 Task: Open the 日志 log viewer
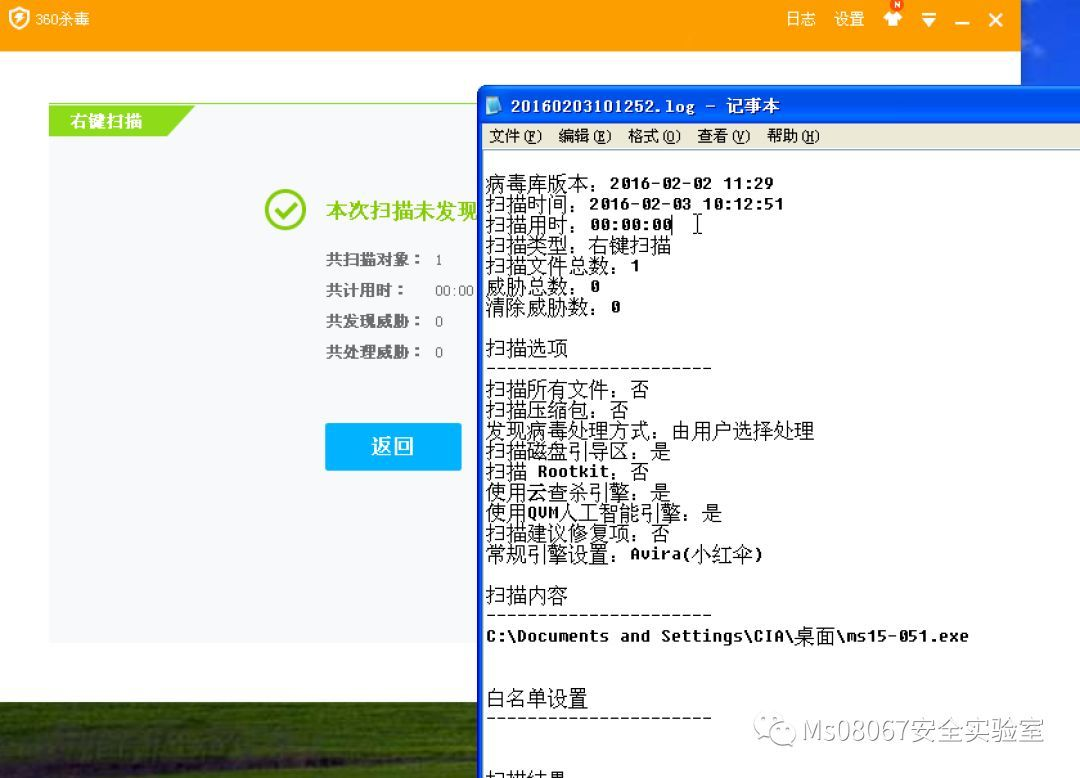pyautogui.click(x=800, y=19)
